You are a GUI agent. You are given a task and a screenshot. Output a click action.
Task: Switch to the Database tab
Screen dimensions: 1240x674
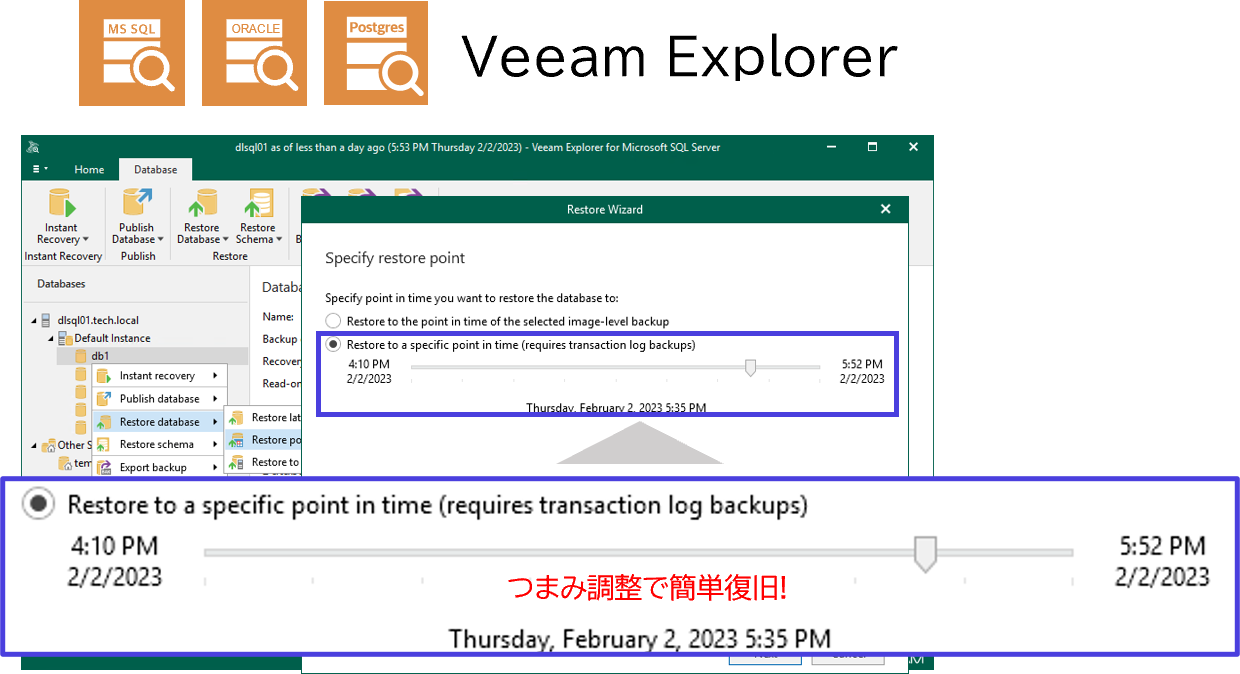coord(155,170)
